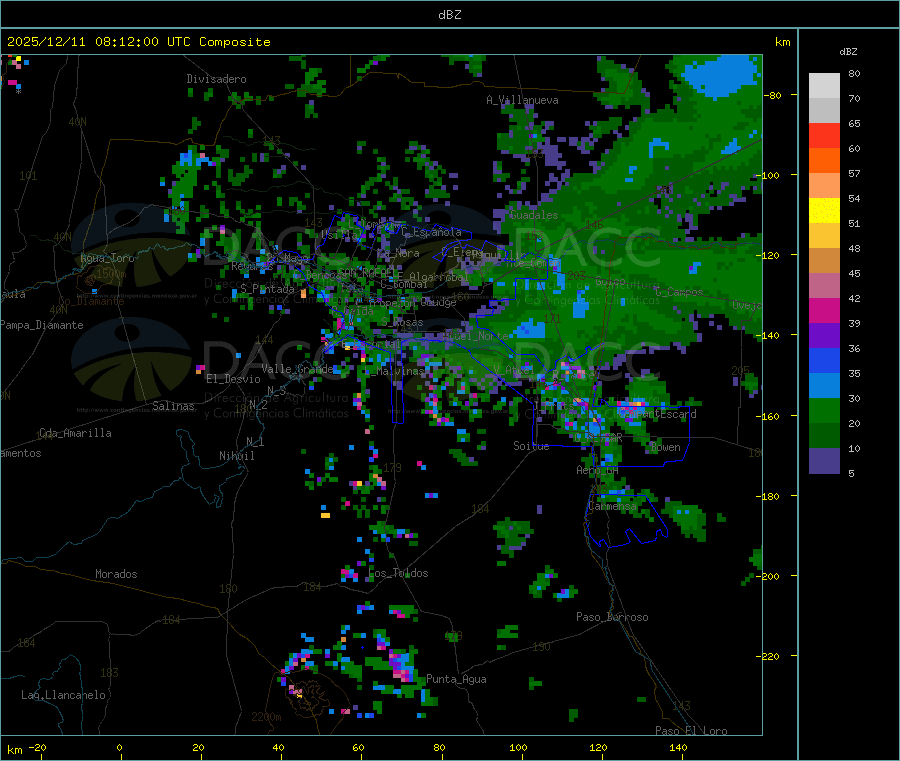Click the El_Desvio location label
Viewport: 900px width, 761px height.
pyautogui.click(x=234, y=379)
